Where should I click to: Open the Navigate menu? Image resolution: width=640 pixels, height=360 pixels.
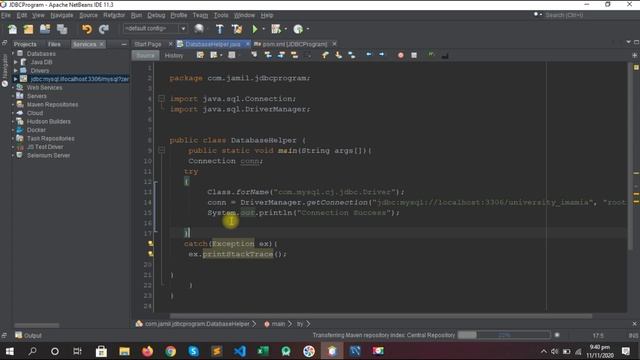[x=62, y=15]
